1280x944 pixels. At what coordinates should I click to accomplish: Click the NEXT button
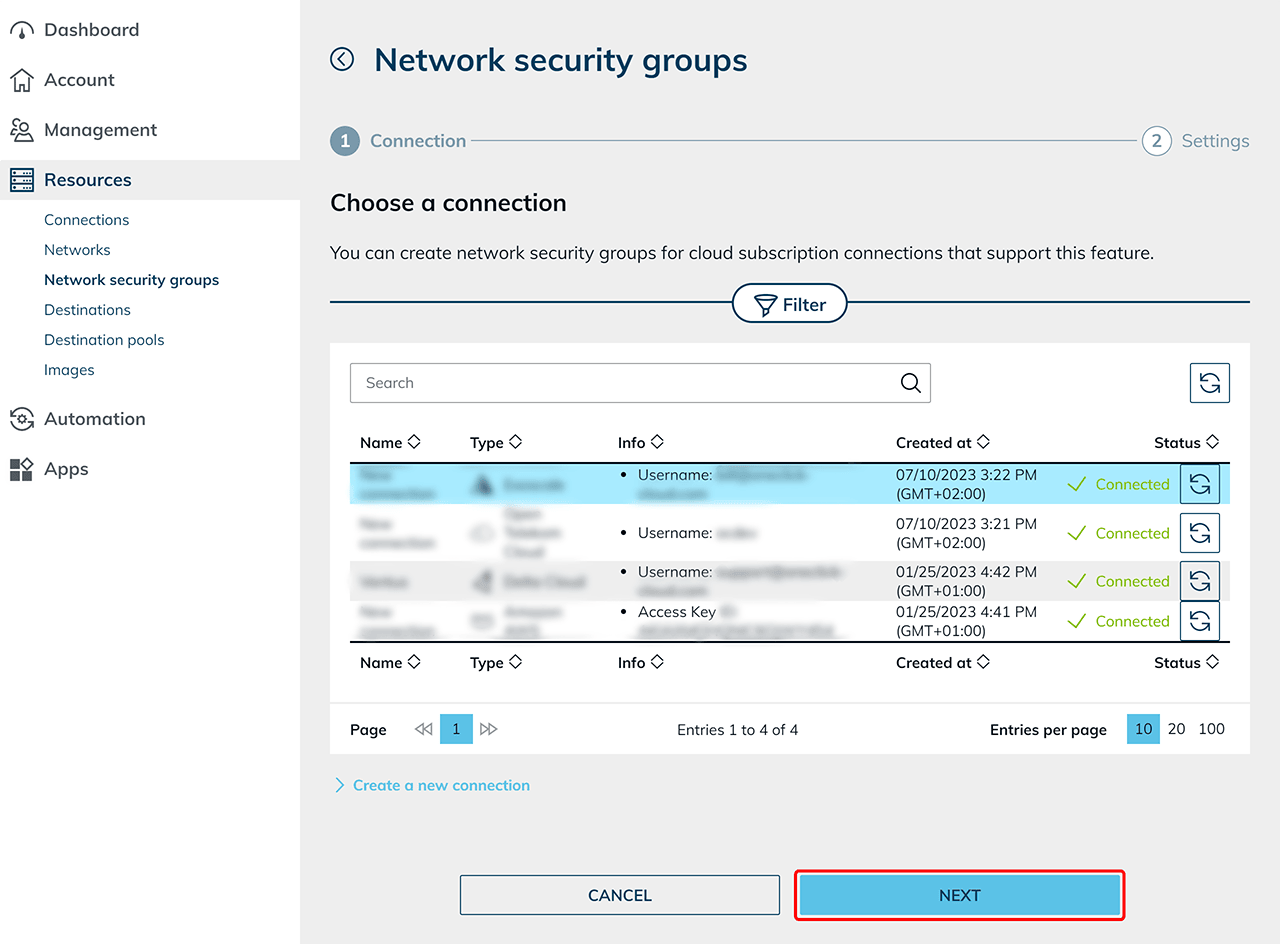pyautogui.click(x=959, y=895)
